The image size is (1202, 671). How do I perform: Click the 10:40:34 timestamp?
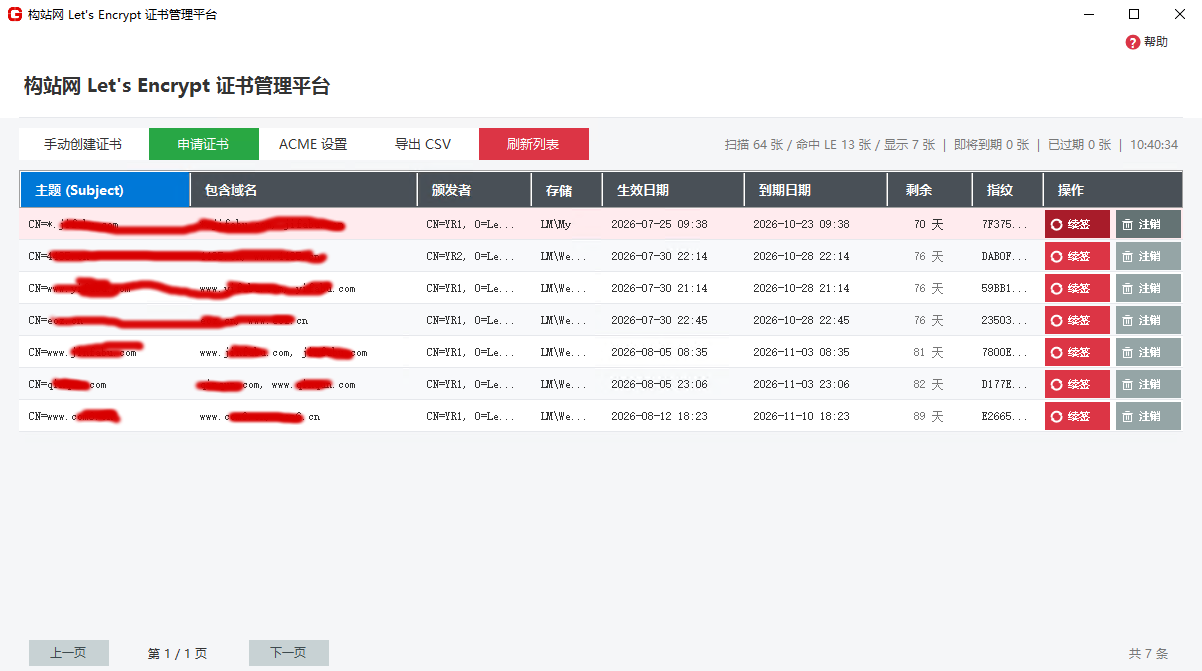point(1154,145)
